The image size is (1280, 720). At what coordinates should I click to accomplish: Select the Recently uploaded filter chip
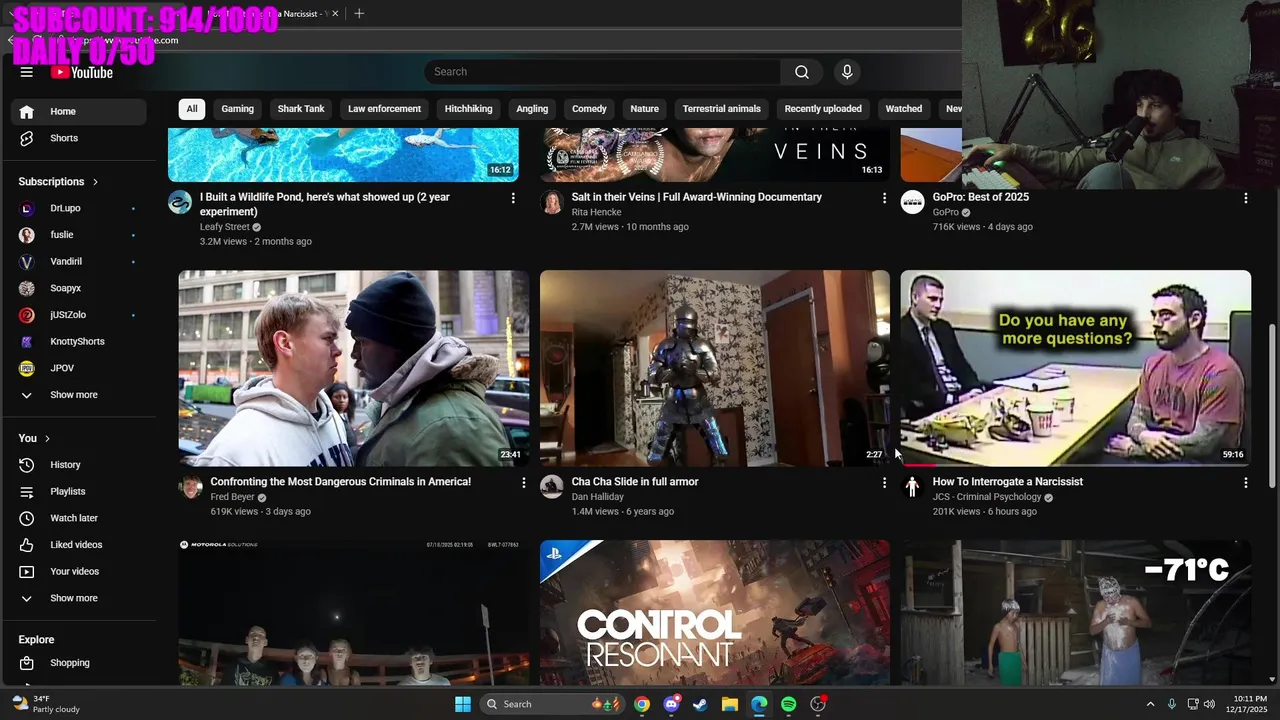(823, 109)
